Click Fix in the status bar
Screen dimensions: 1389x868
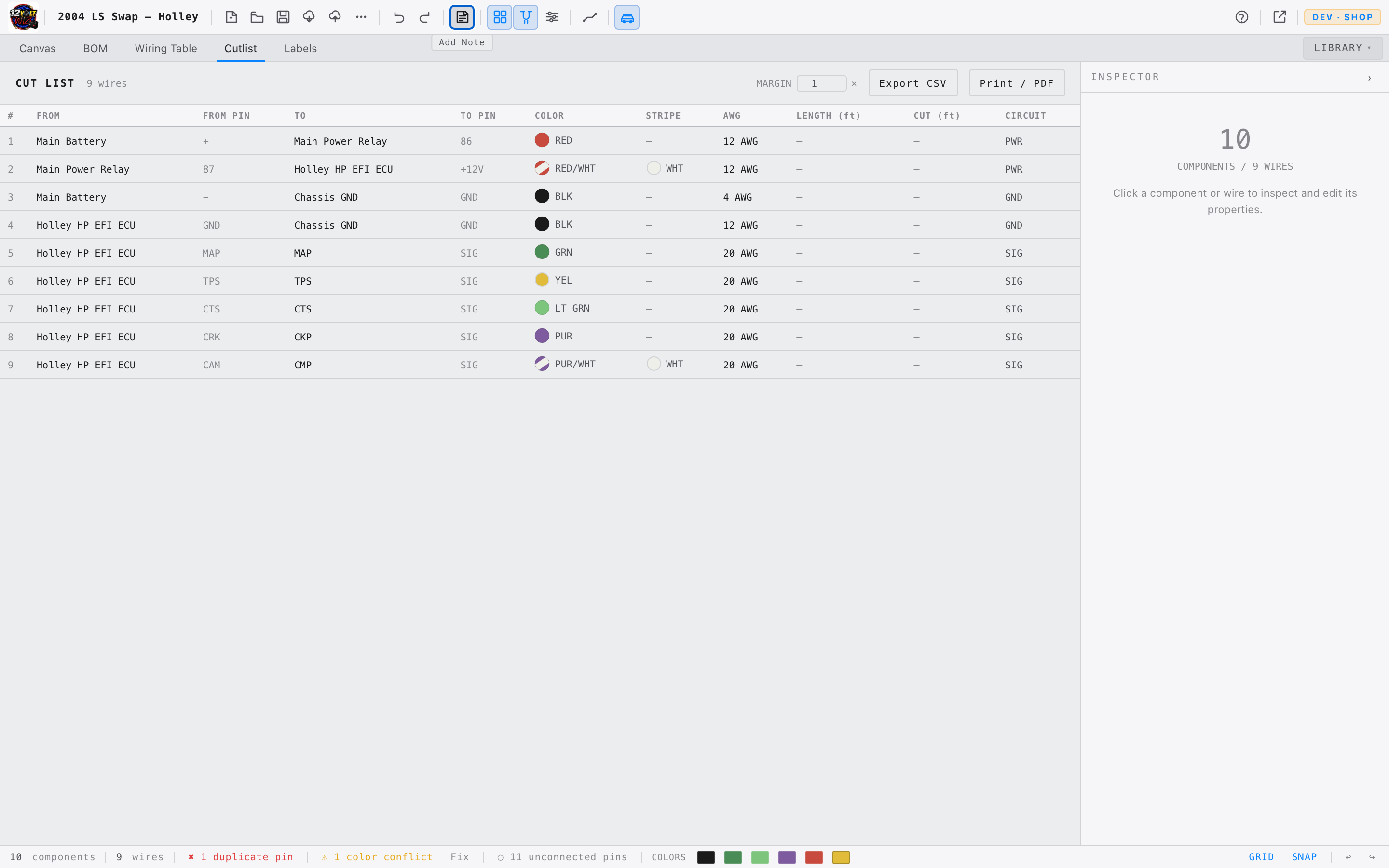460,857
